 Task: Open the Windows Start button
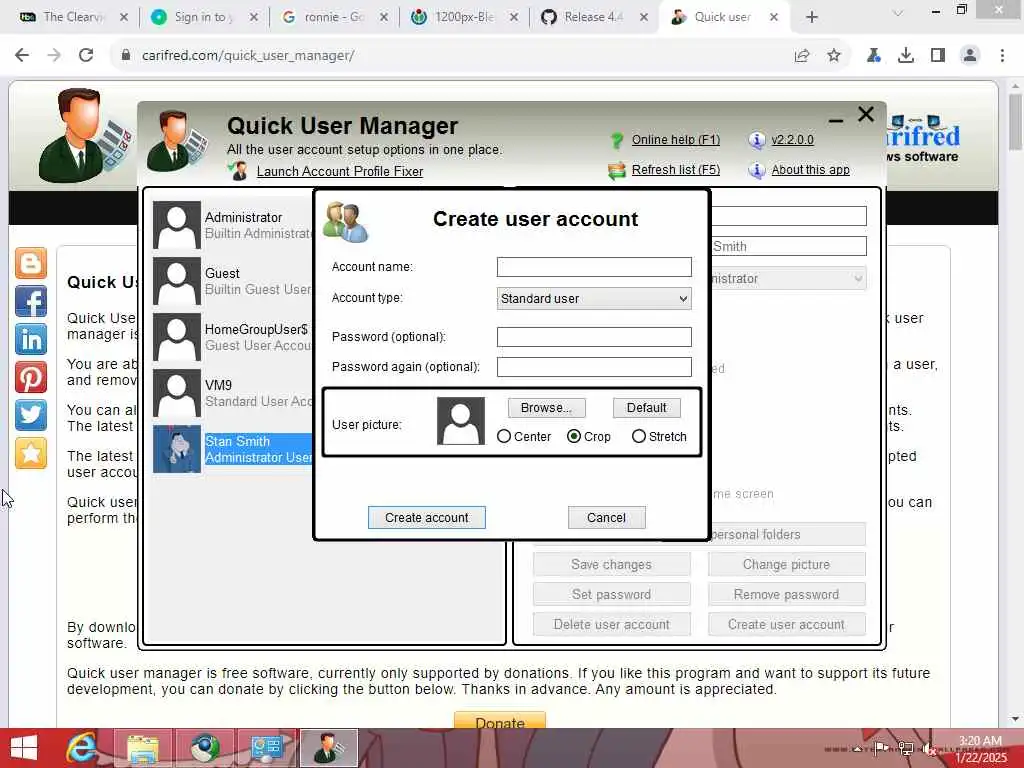[24, 748]
